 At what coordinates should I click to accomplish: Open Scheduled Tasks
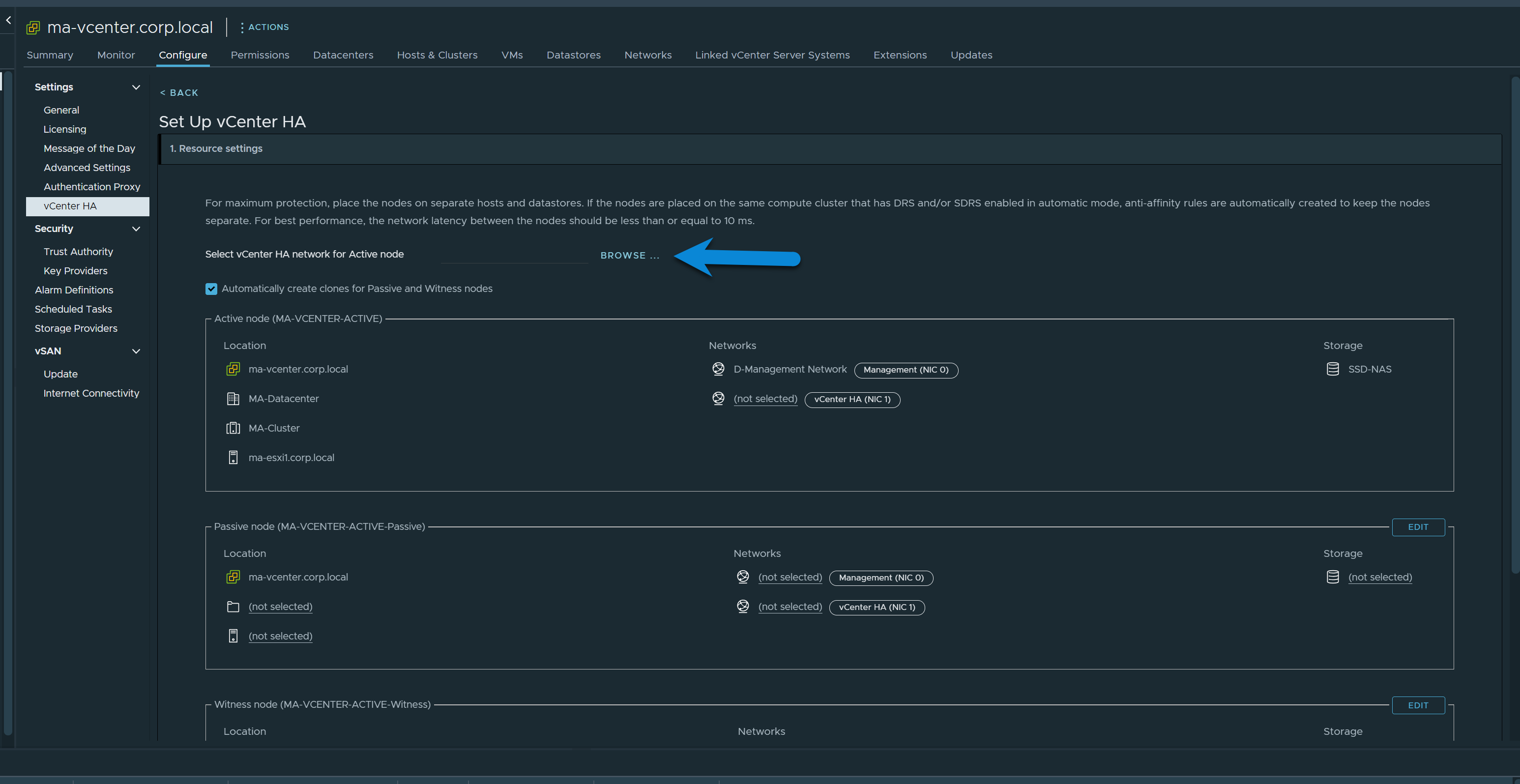tap(73, 309)
